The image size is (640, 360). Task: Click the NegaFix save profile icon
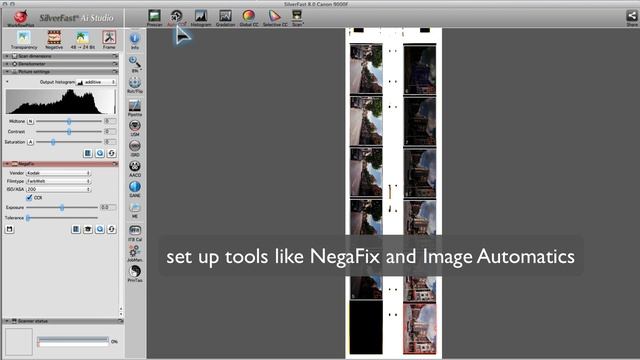pyautogui.click(x=9, y=229)
